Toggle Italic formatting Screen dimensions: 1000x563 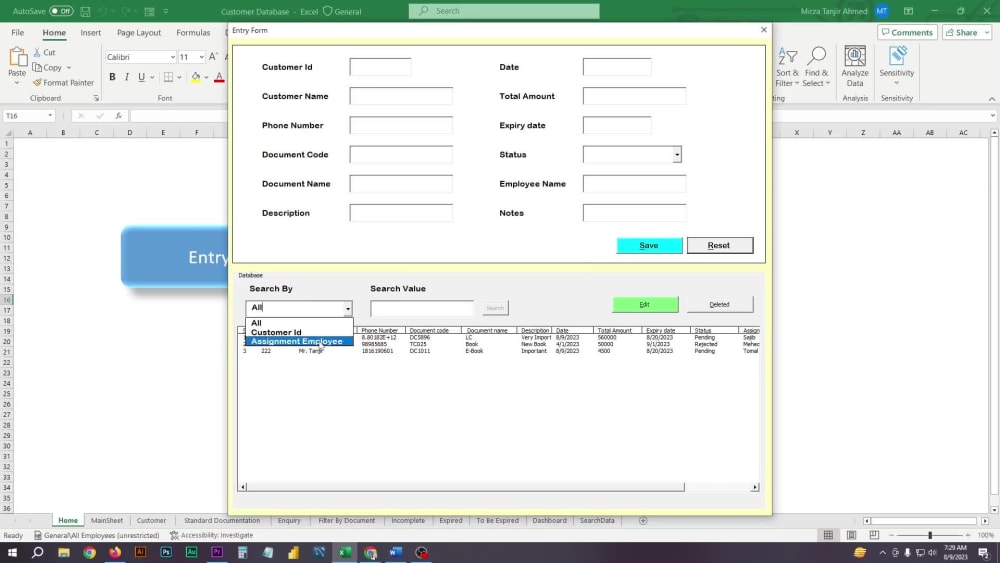click(127, 77)
